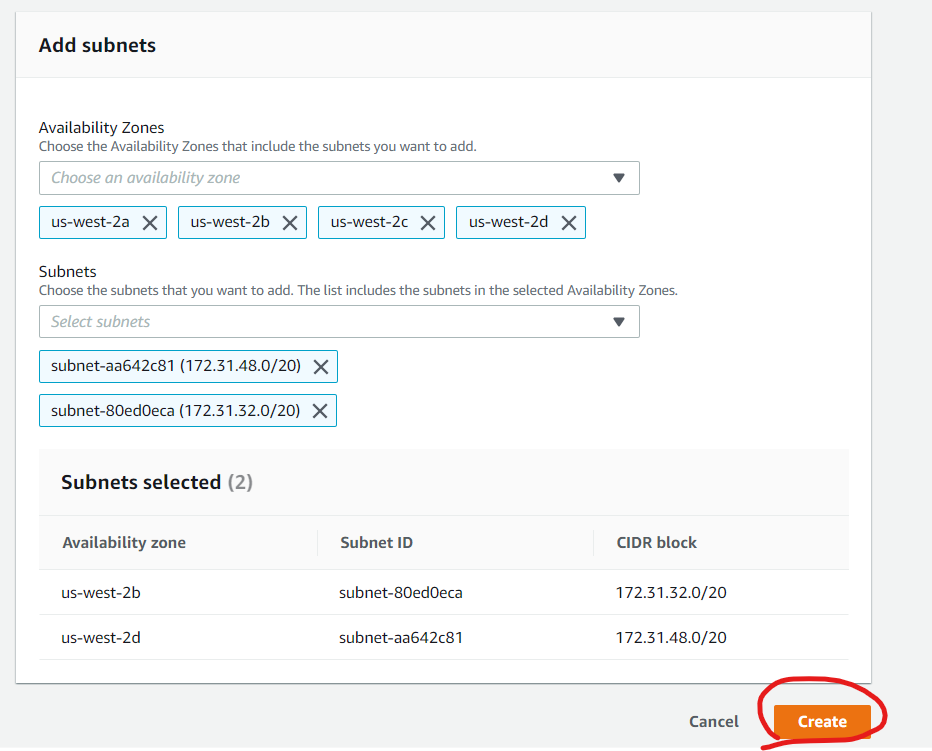Open the Choose an availability zone dropdown
Image resolution: width=932 pixels, height=751 pixels.
tap(339, 178)
